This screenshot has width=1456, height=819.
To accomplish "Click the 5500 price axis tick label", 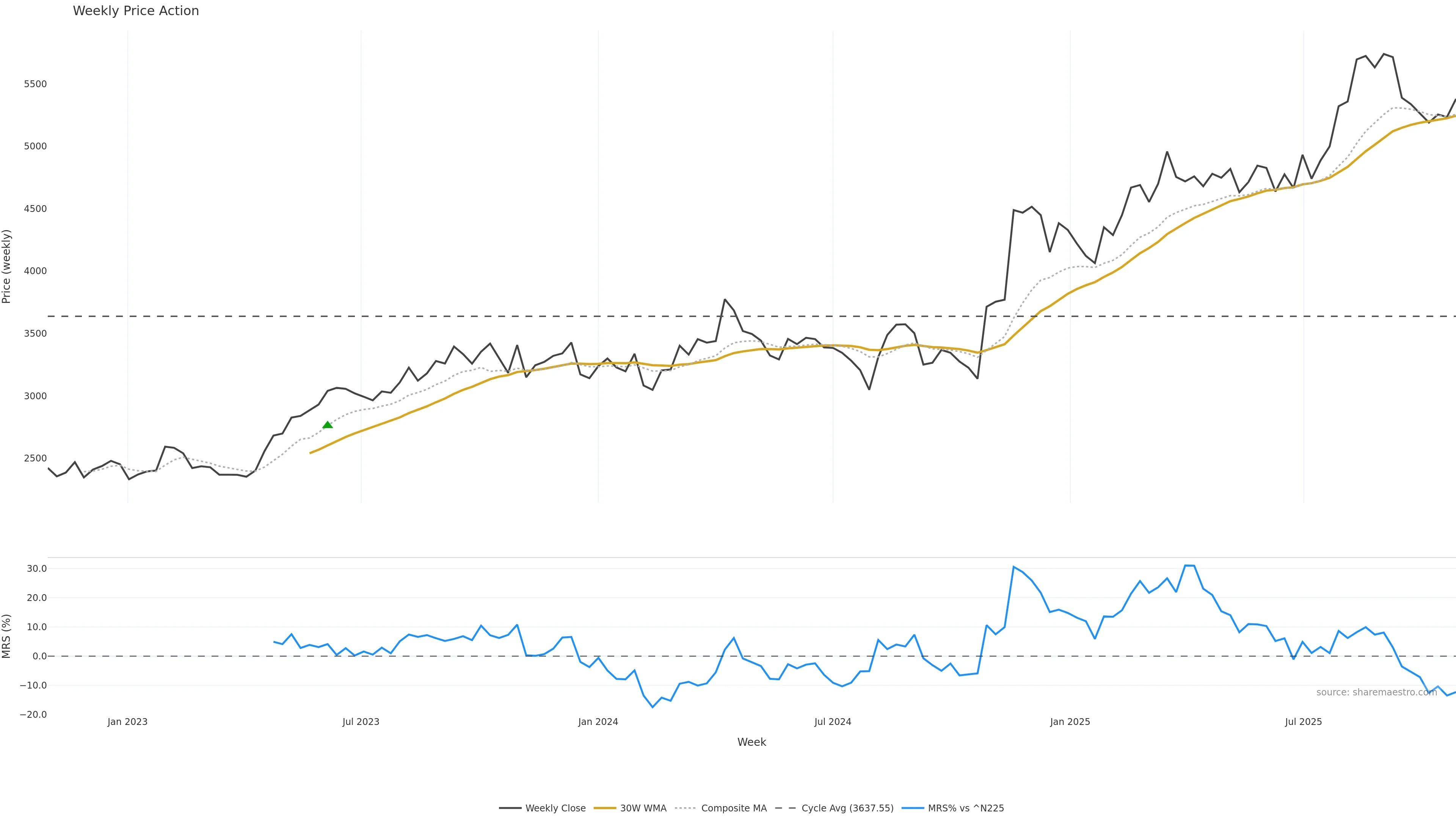I will (35, 84).
